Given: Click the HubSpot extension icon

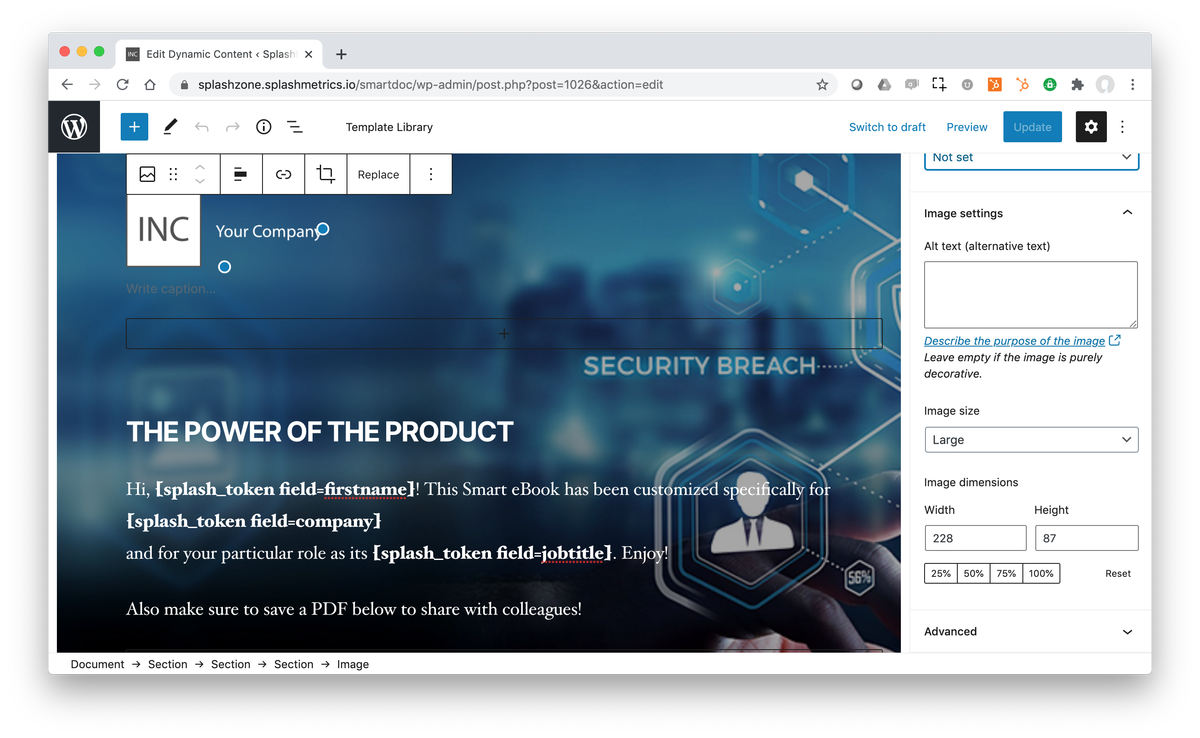Looking at the screenshot, I should 1022,85.
